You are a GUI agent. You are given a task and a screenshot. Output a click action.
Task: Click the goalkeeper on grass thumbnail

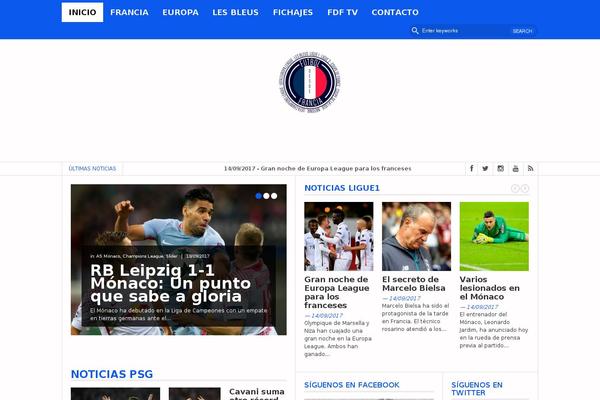[494, 237]
